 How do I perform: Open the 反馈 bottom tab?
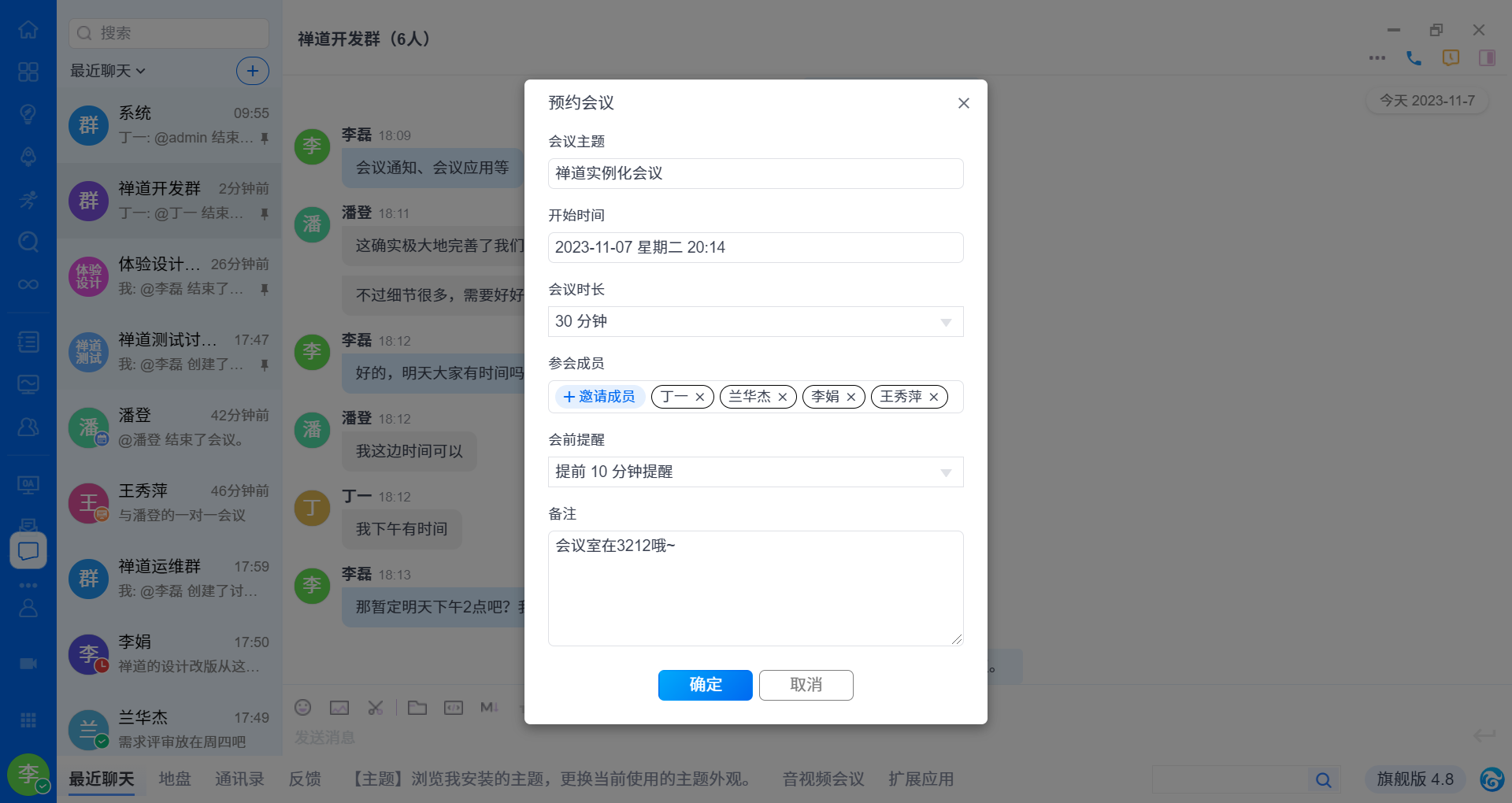pyautogui.click(x=305, y=779)
